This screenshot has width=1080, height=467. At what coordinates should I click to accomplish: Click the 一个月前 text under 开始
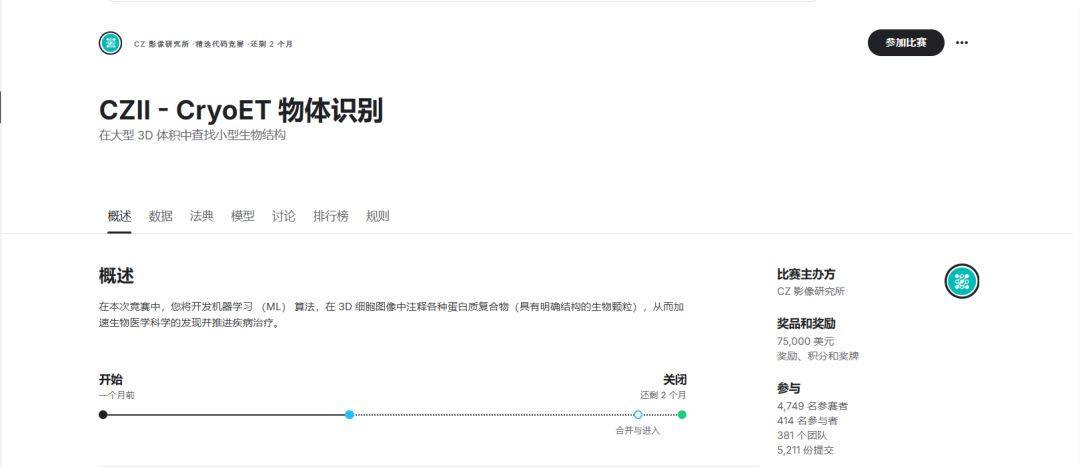pyautogui.click(x=116, y=395)
